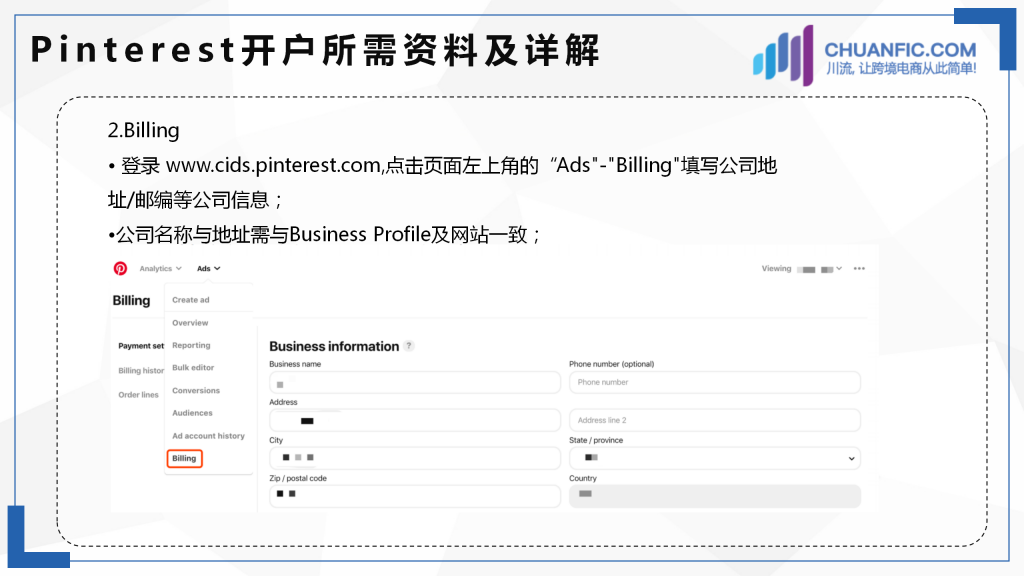1024x576 pixels.
Task: Select Ad account history entry
Action: tap(208, 436)
